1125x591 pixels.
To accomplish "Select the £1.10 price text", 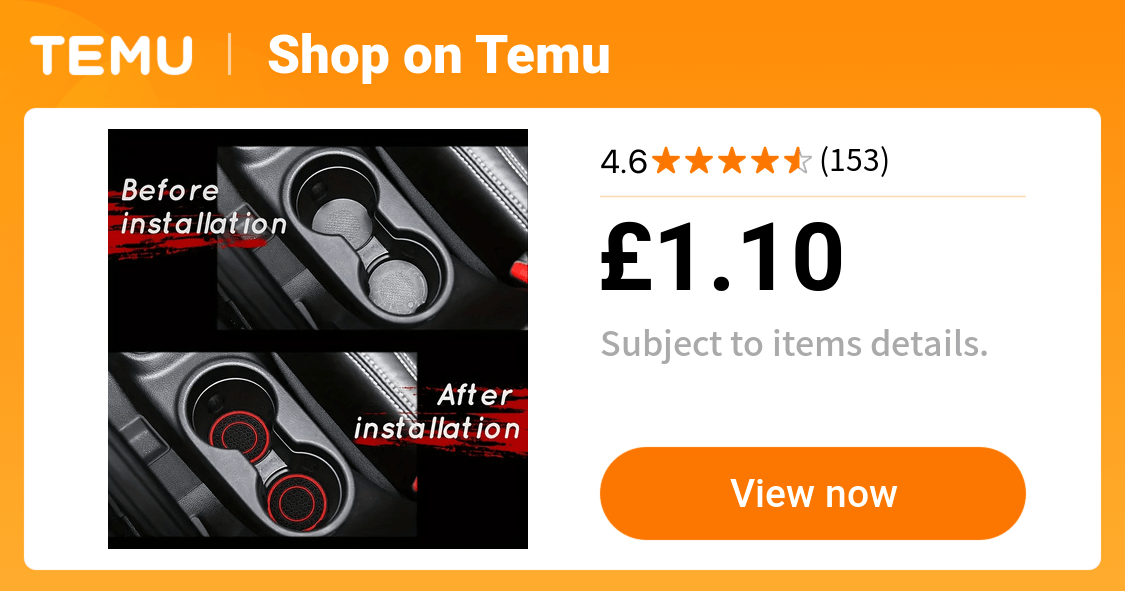I will (721, 258).
